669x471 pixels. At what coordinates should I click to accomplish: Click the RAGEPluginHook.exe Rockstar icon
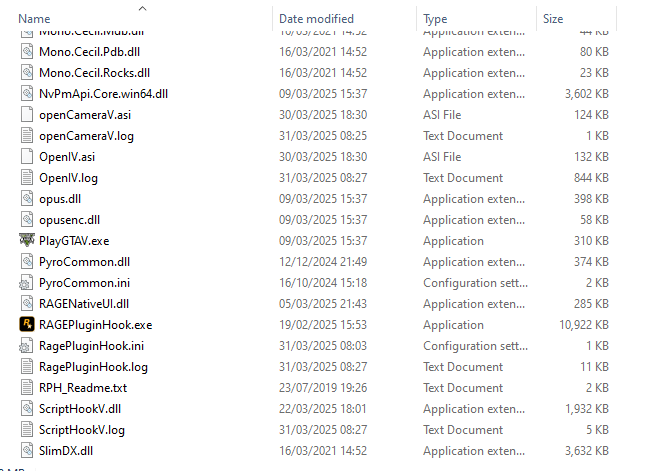[x=27, y=324]
